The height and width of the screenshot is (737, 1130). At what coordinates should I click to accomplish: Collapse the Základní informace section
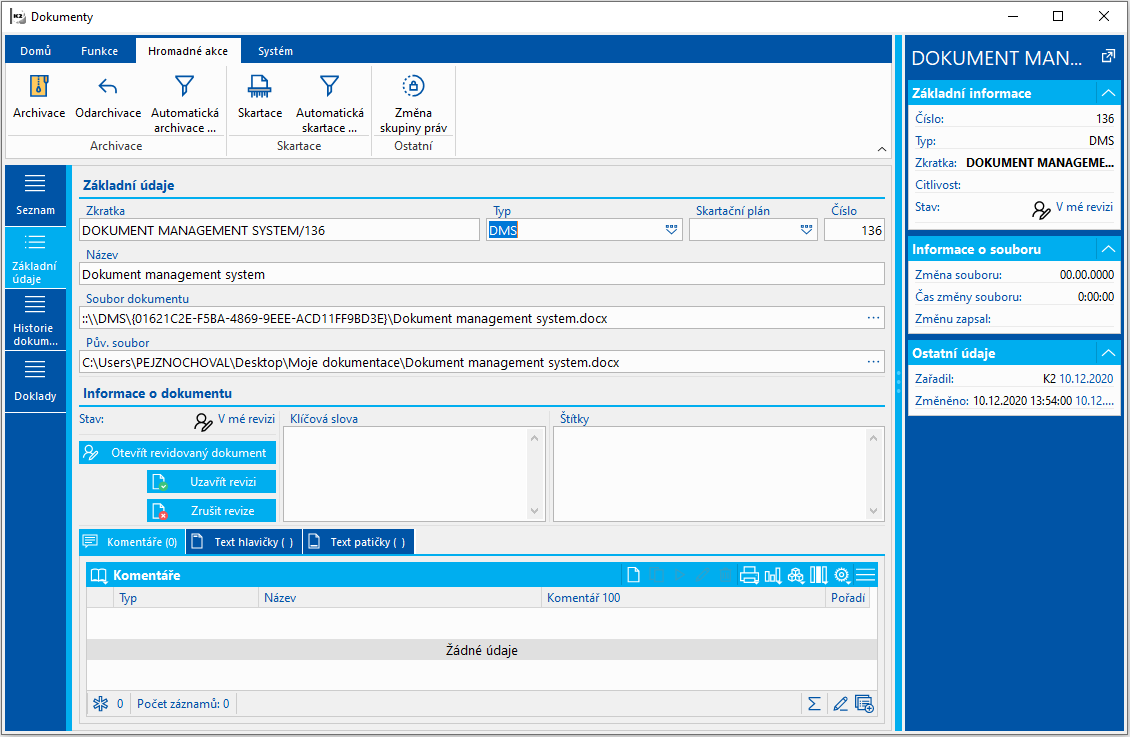[x=1108, y=93]
